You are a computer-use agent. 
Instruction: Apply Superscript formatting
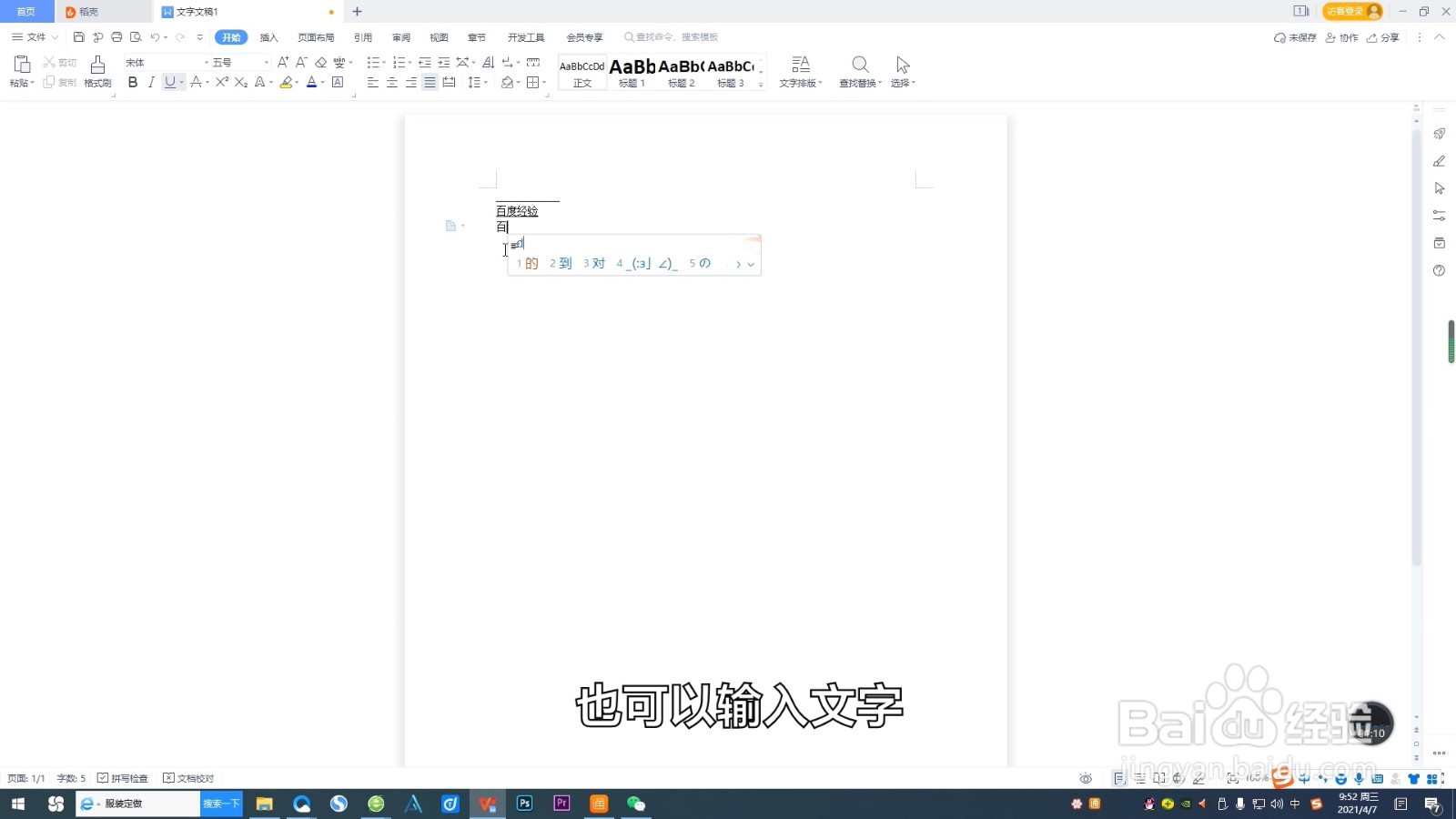tap(221, 82)
